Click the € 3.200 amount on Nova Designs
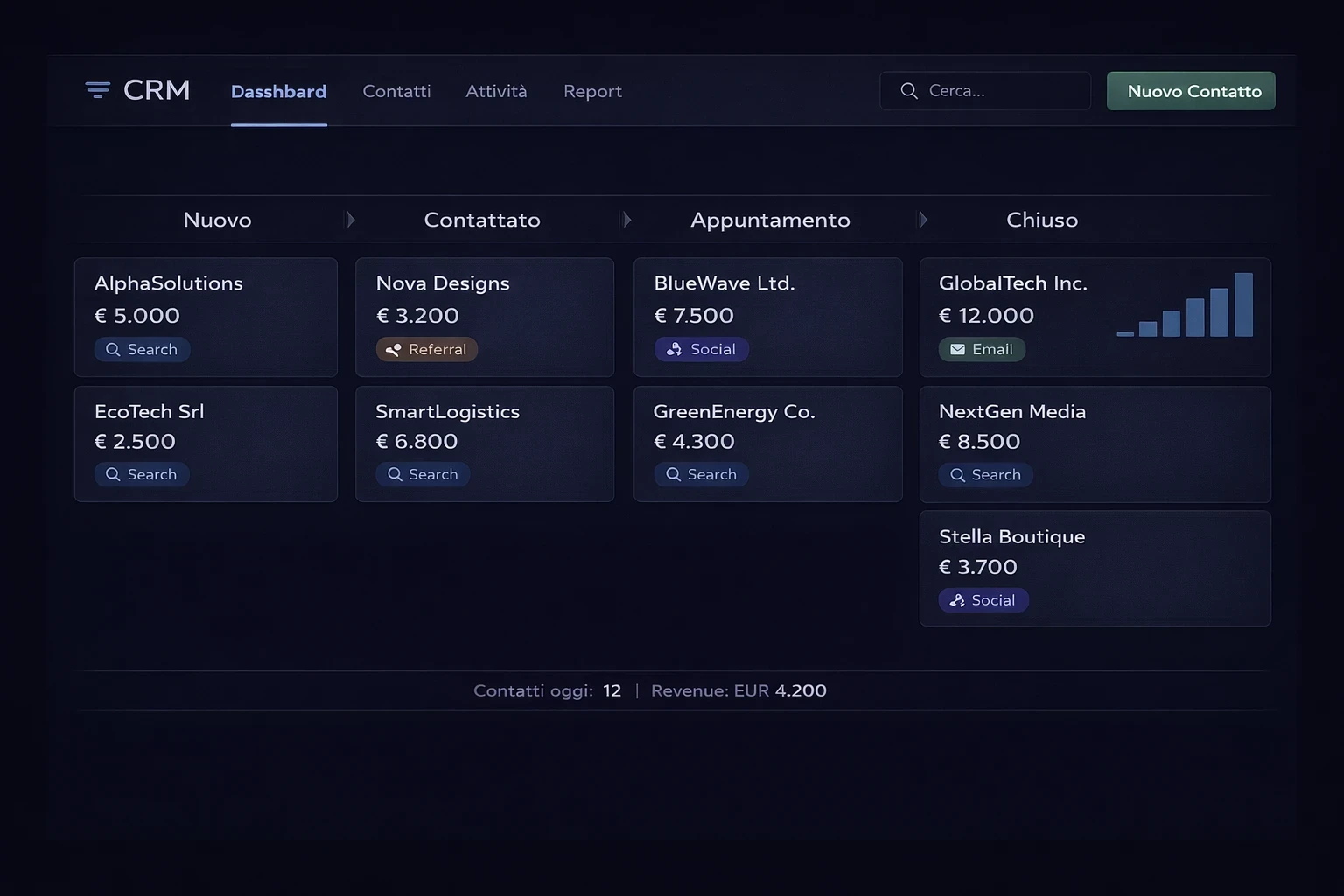The height and width of the screenshot is (896, 1344). (x=417, y=316)
